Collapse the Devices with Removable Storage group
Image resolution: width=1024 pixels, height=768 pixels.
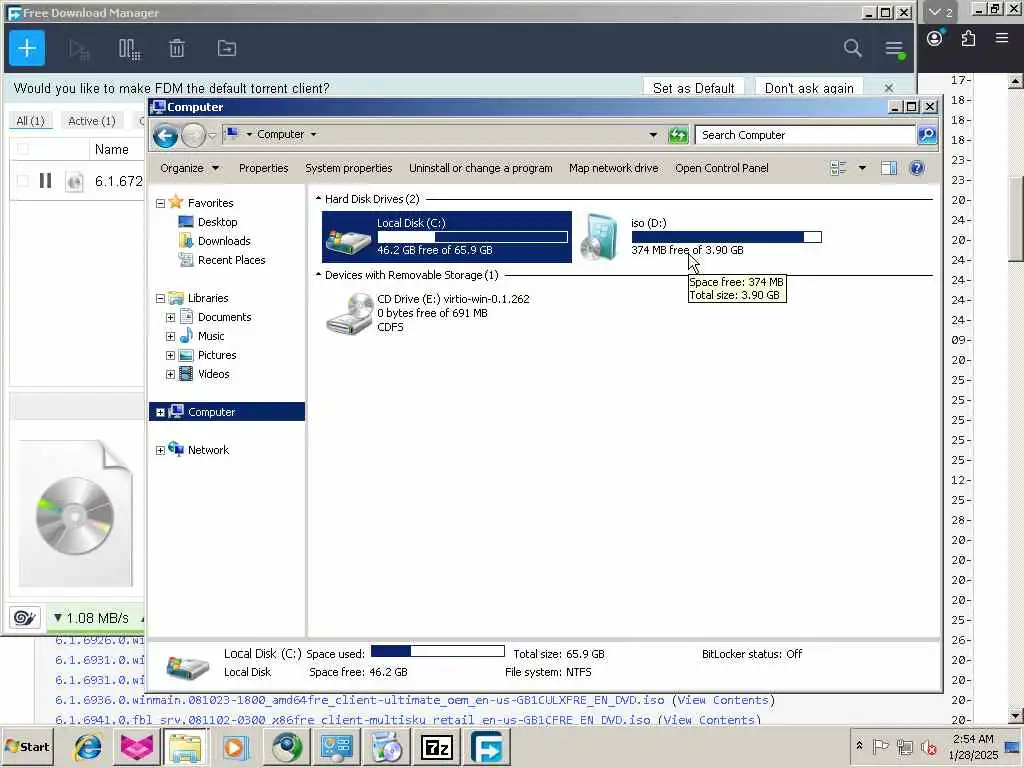319,275
